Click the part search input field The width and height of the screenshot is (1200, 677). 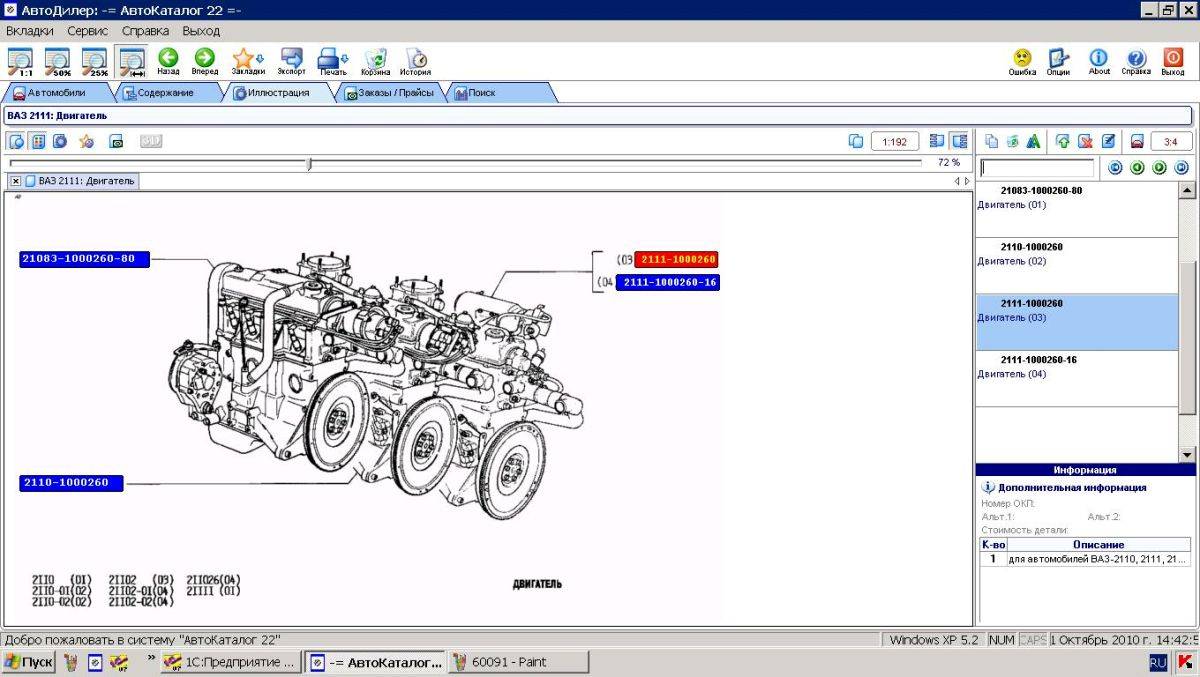[x=1037, y=168]
